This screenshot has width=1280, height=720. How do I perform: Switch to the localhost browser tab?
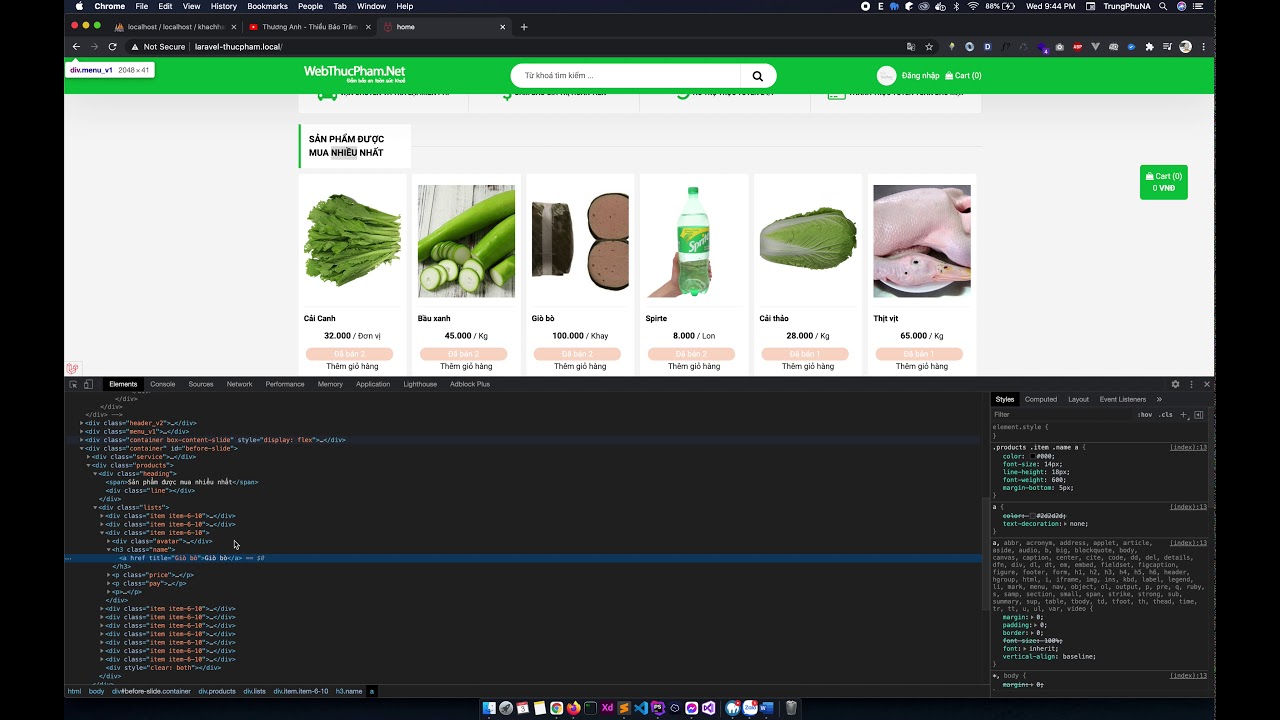[x=175, y=27]
